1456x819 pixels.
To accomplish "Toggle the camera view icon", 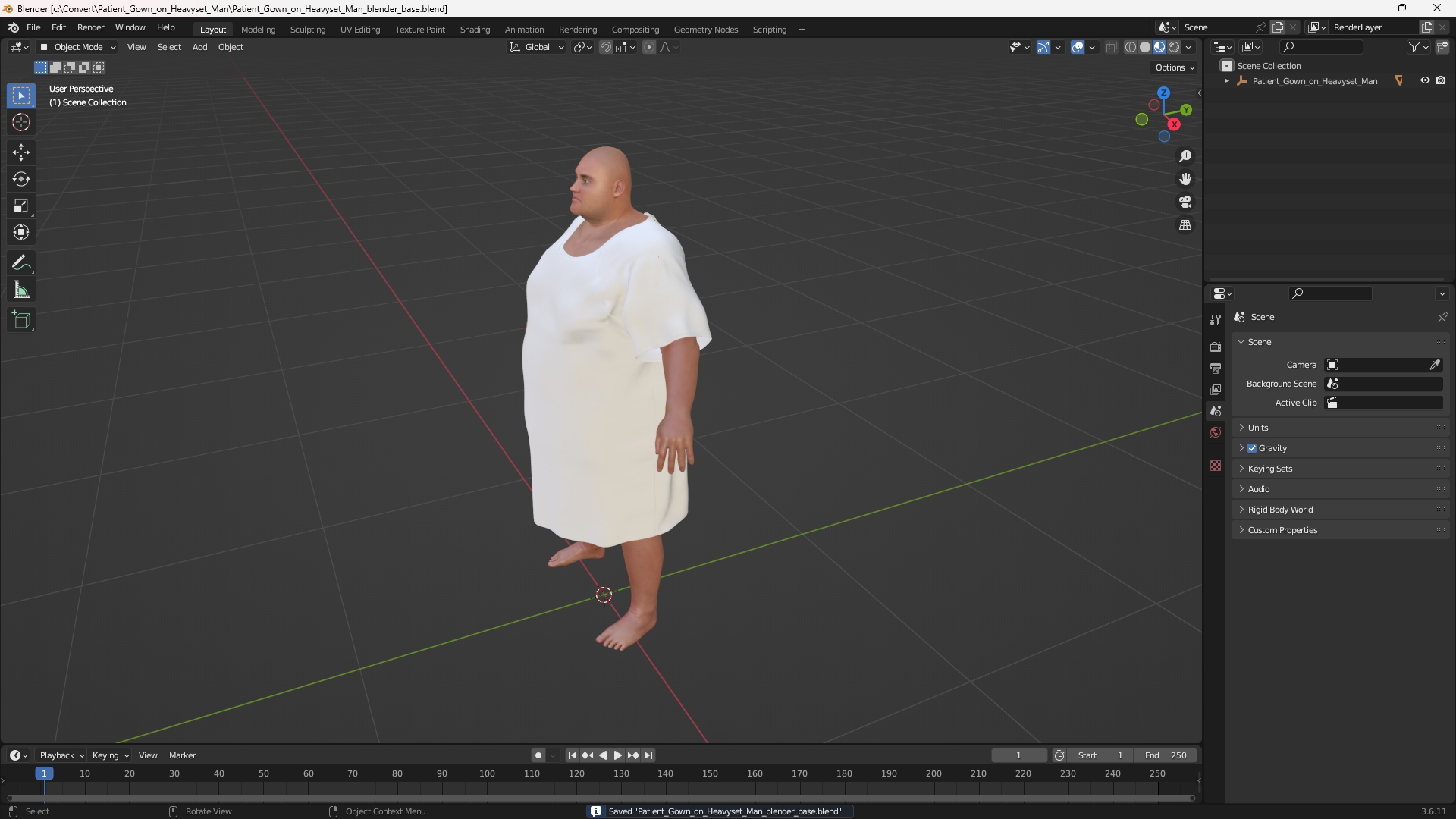I will [x=1185, y=202].
